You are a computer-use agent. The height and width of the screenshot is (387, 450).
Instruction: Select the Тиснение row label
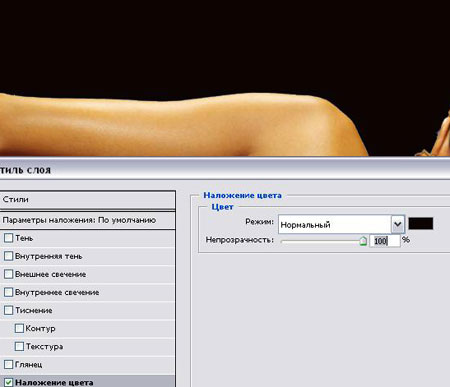tap(34, 310)
